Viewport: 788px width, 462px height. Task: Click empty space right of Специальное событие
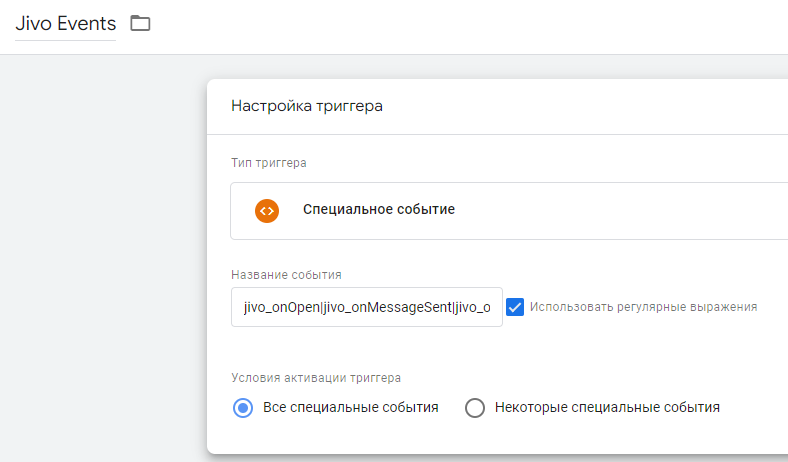[620, 211]
